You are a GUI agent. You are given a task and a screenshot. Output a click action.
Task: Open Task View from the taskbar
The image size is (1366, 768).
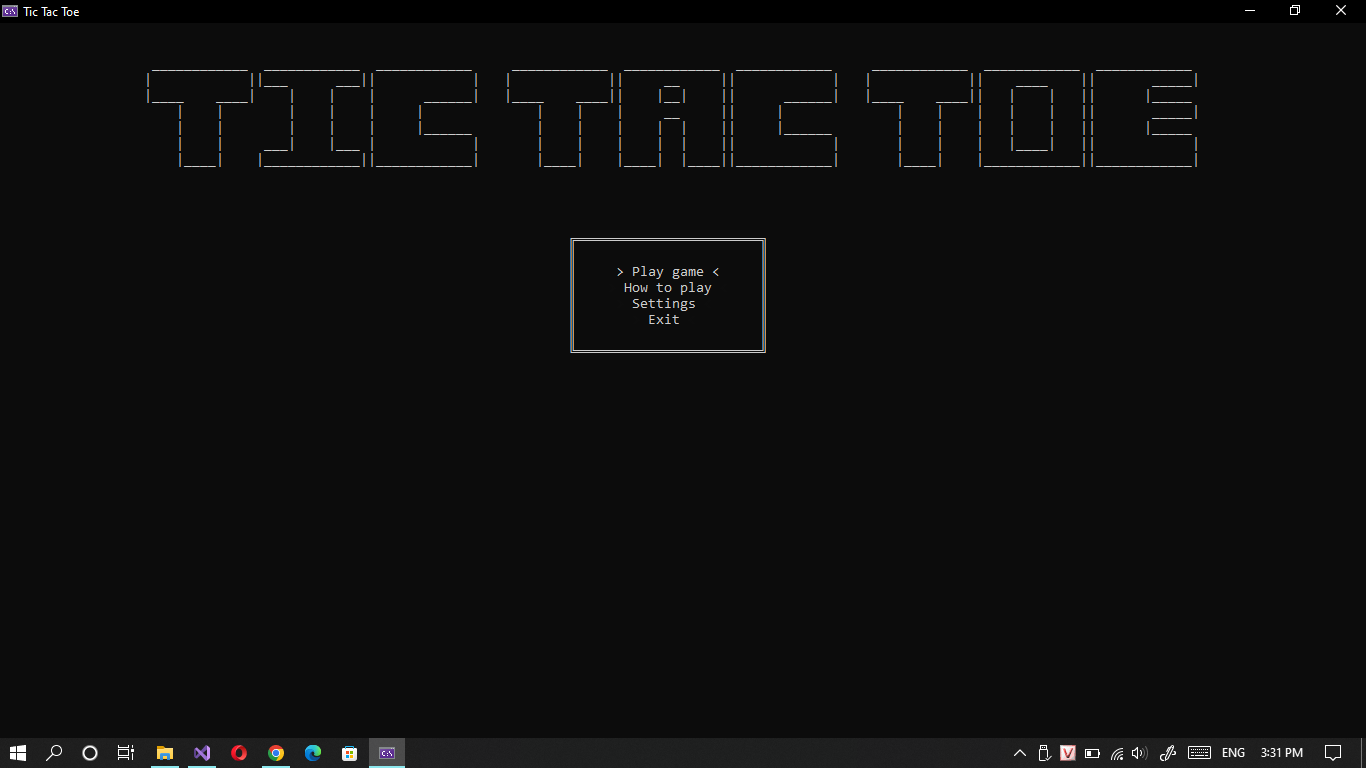pyautogui.click(x=125, y=753)
